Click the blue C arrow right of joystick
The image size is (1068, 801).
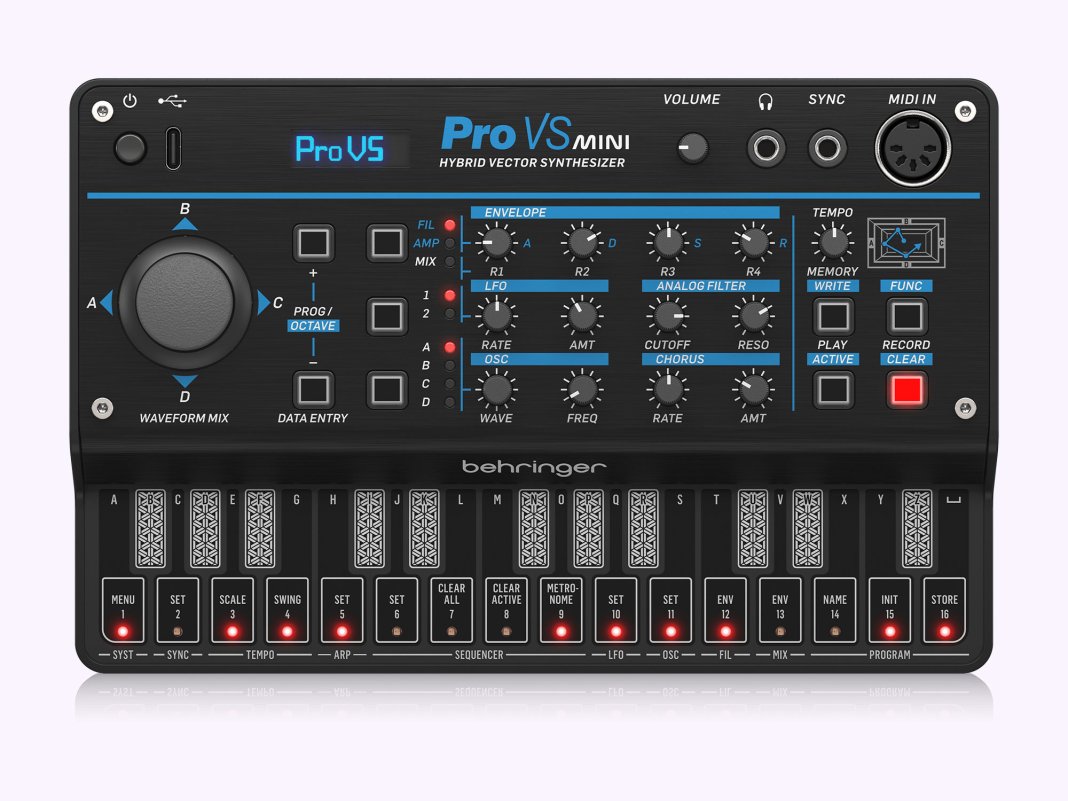(x=263, y=302)
